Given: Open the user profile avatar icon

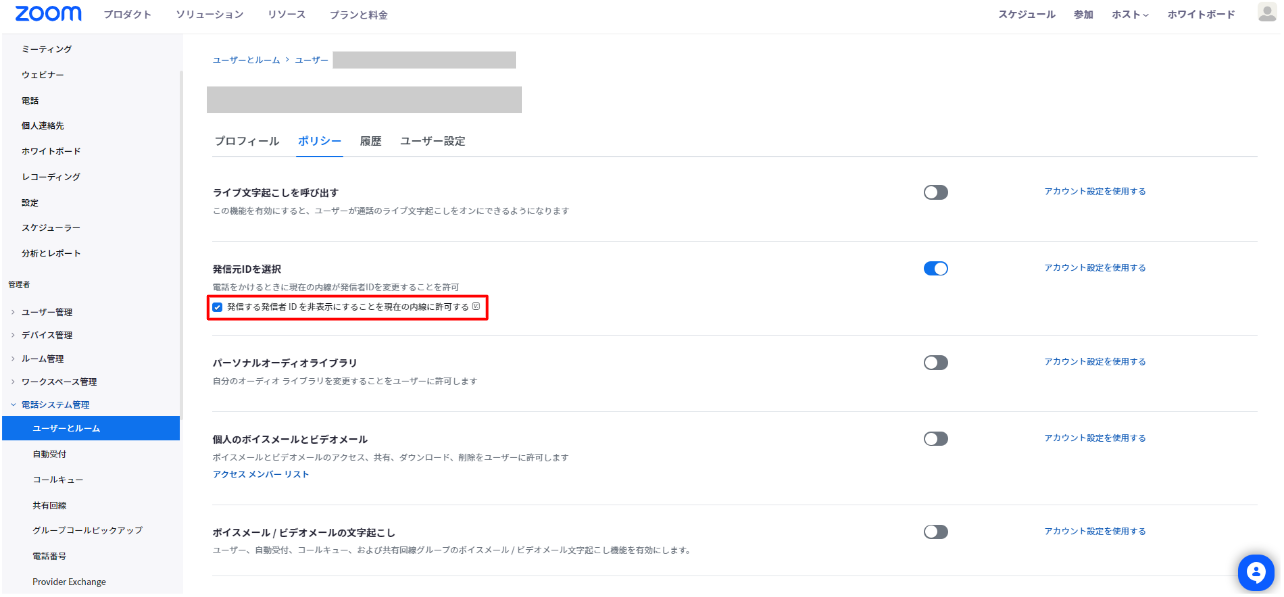Looking at the screenshot, I should [1267, 13].
